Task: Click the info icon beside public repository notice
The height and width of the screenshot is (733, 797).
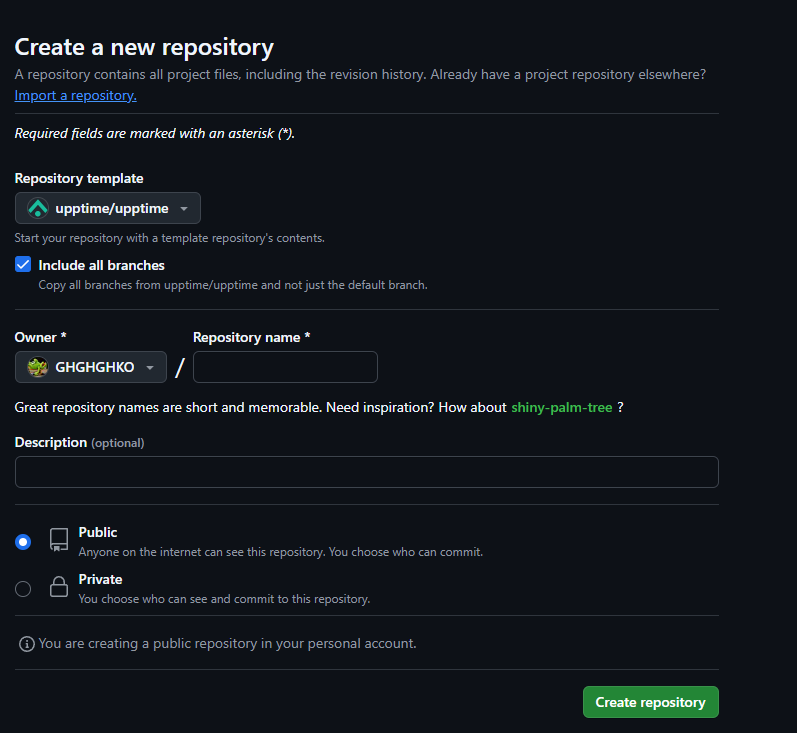Action: pyautogui.click(x=26, y=644)
